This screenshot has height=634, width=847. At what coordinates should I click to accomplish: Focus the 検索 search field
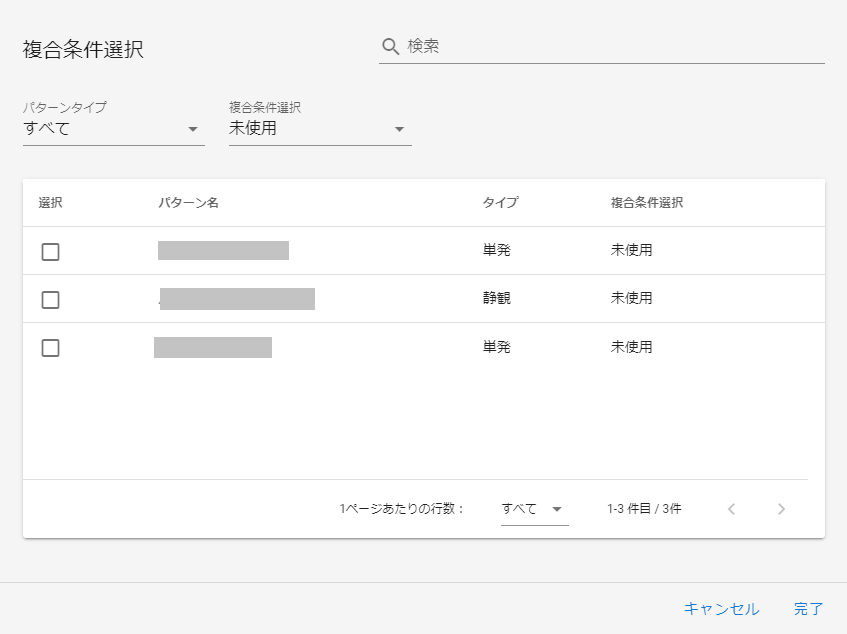(612, 47)
